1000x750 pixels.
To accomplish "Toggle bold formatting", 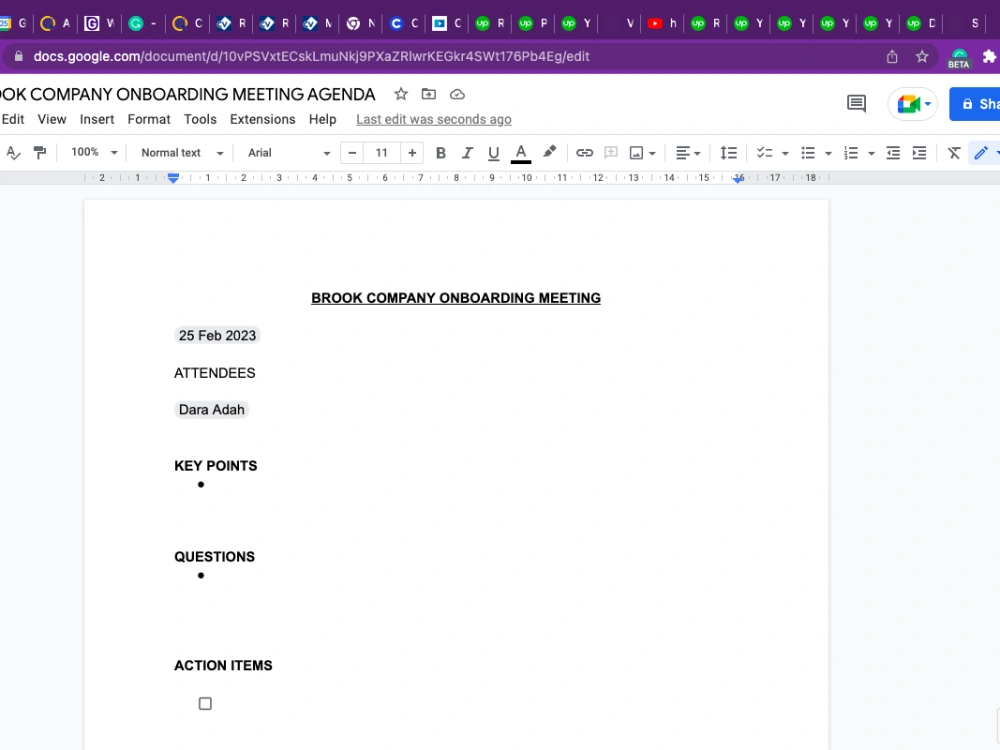I will pos(440,153).
